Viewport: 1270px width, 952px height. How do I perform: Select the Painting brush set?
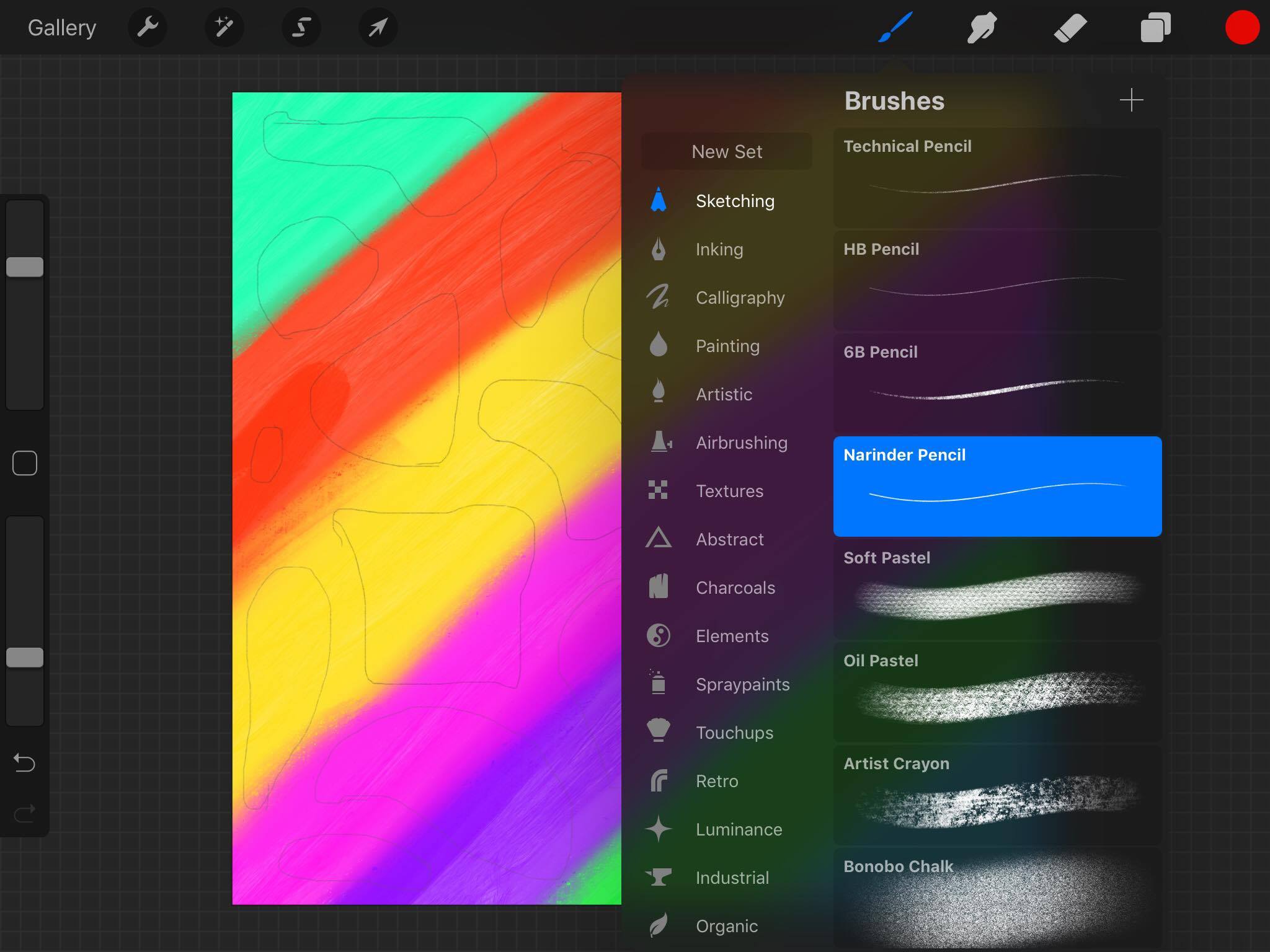[x=727, y=346]
